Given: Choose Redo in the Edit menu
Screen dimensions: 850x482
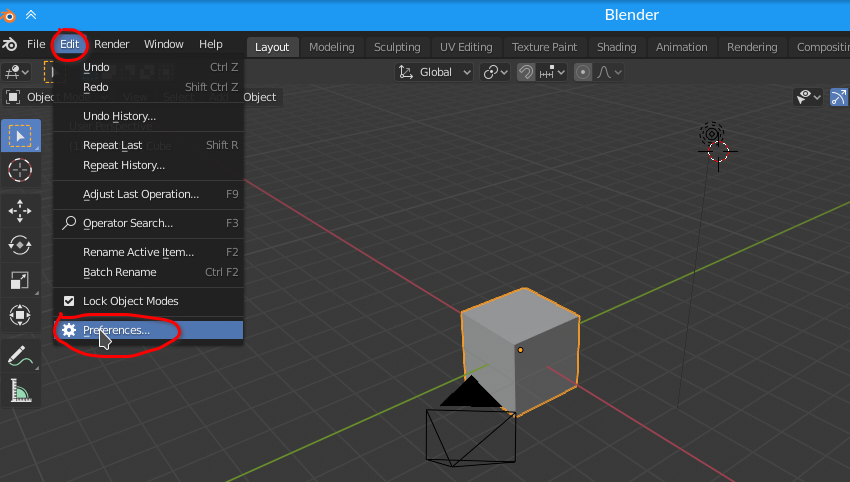Looking at the screenshot, I should [149, 87].
